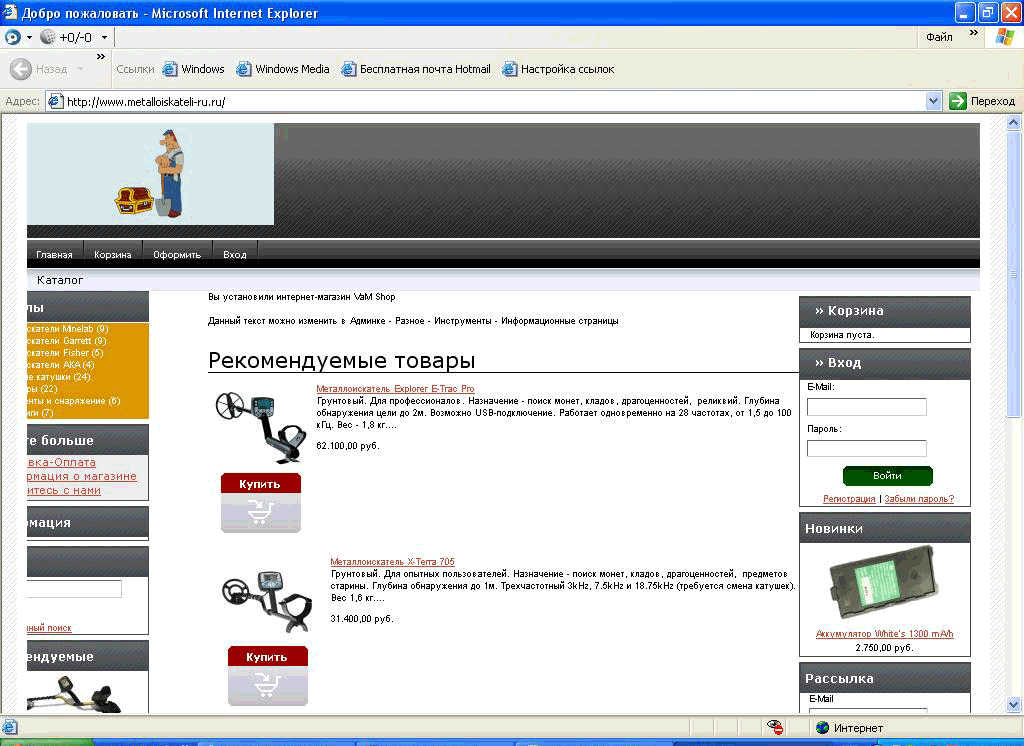
Task: Open the Windows Media links shortcut
Action: pyautogui.click(x=282, y=69)
